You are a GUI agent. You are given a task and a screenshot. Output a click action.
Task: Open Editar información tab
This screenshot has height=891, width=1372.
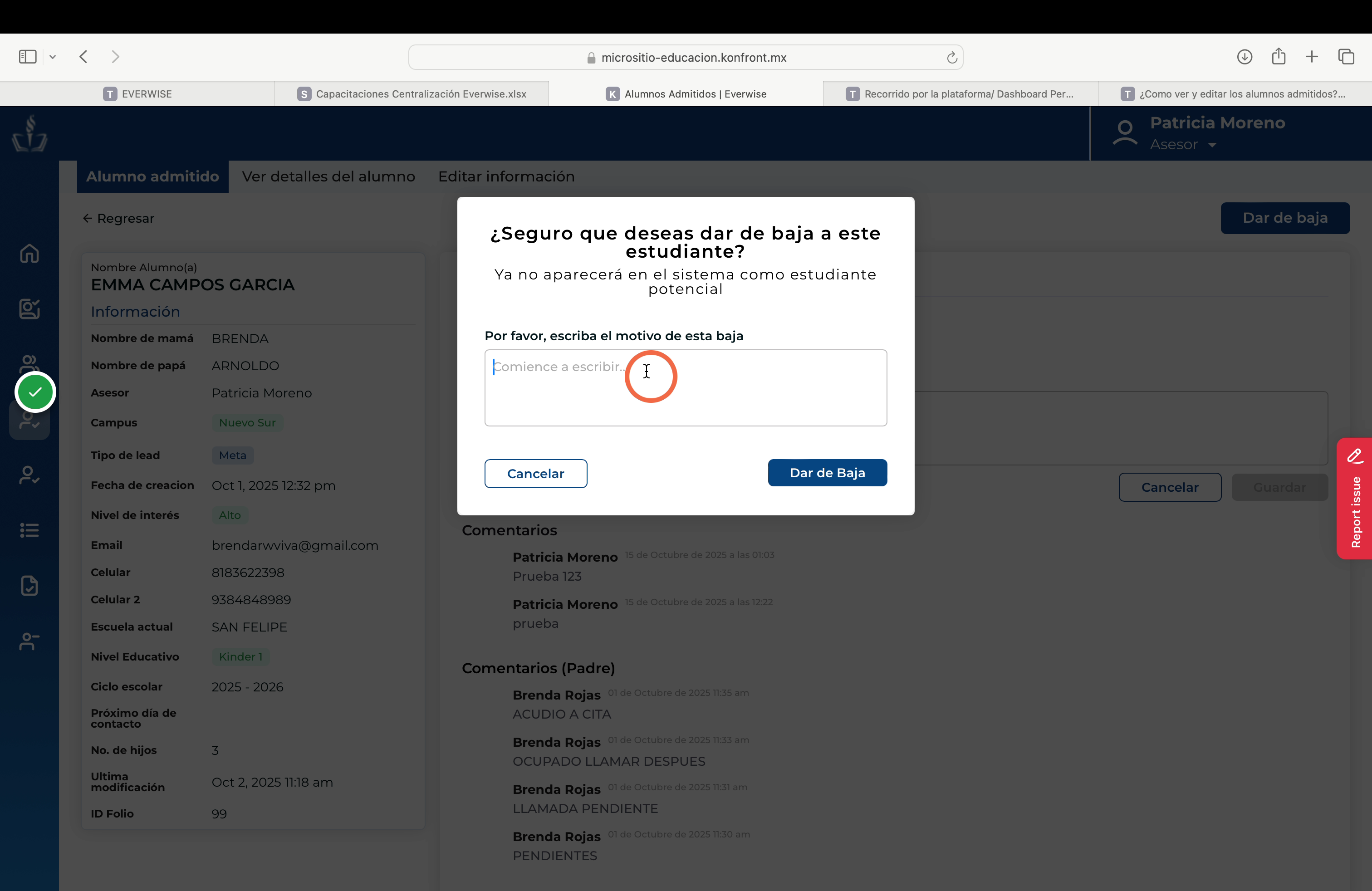point(506,176)
